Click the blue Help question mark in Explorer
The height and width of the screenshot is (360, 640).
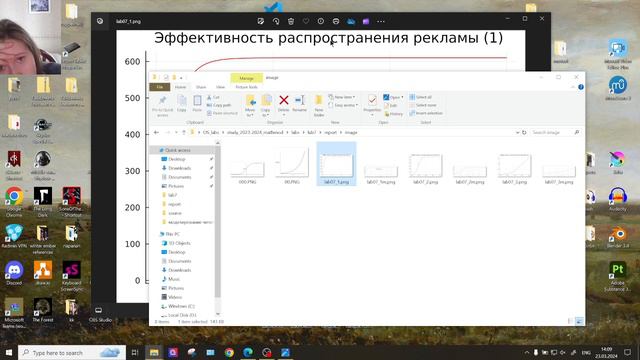(x=581, y=87)
